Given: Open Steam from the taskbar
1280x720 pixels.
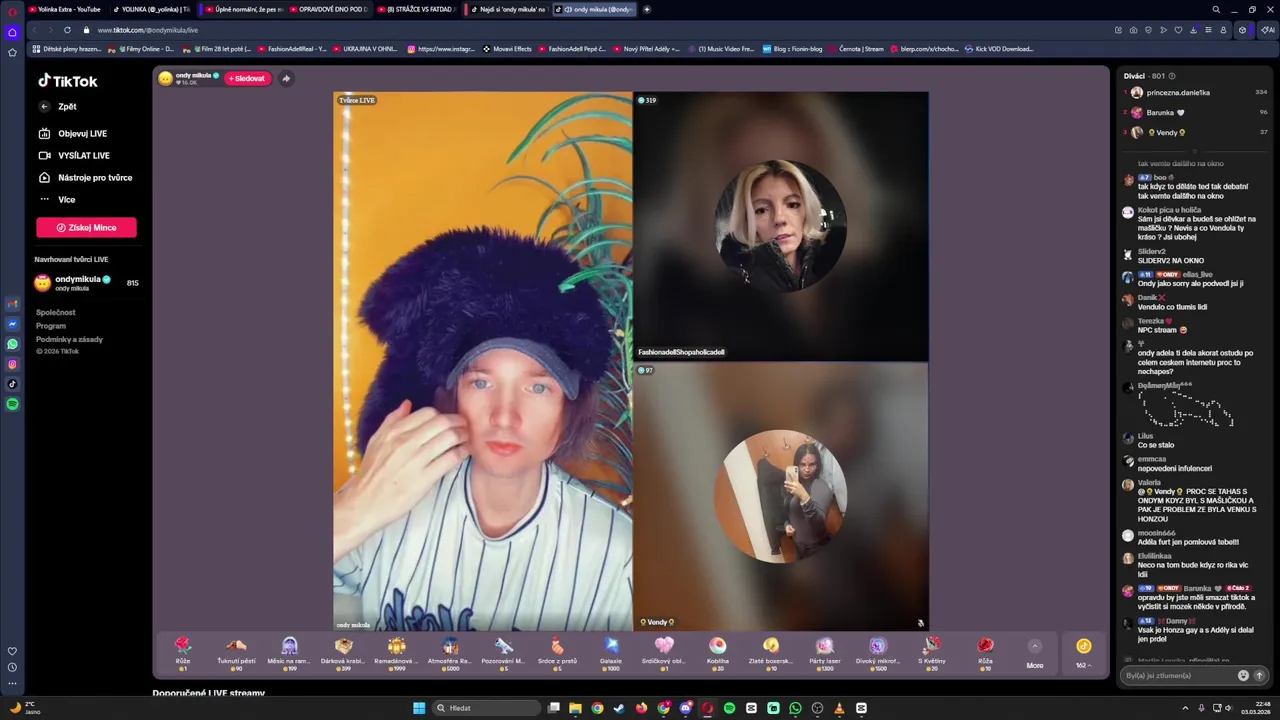Looking at the screenshot, I should (x=619, y=708).
